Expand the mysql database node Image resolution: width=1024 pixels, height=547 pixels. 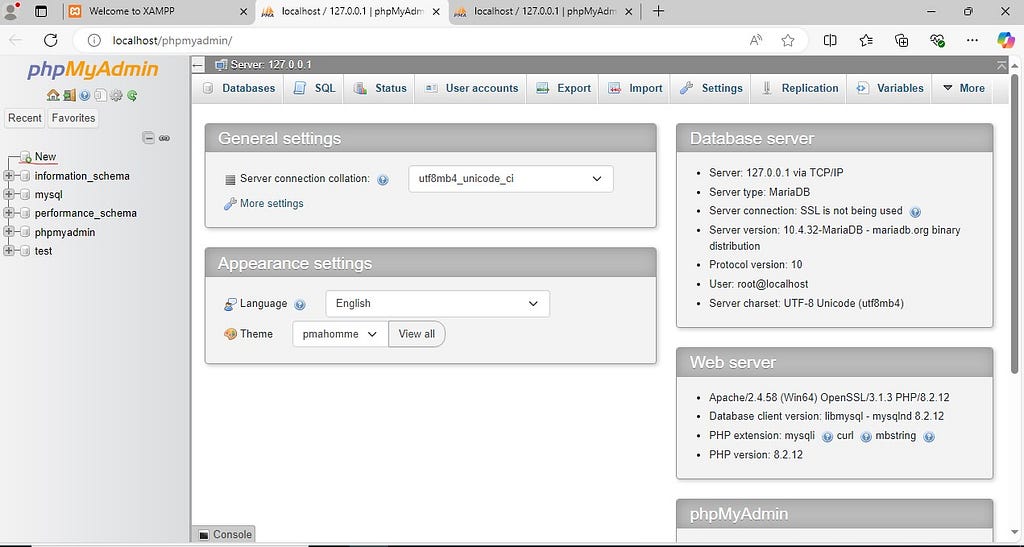click(8, 195)
